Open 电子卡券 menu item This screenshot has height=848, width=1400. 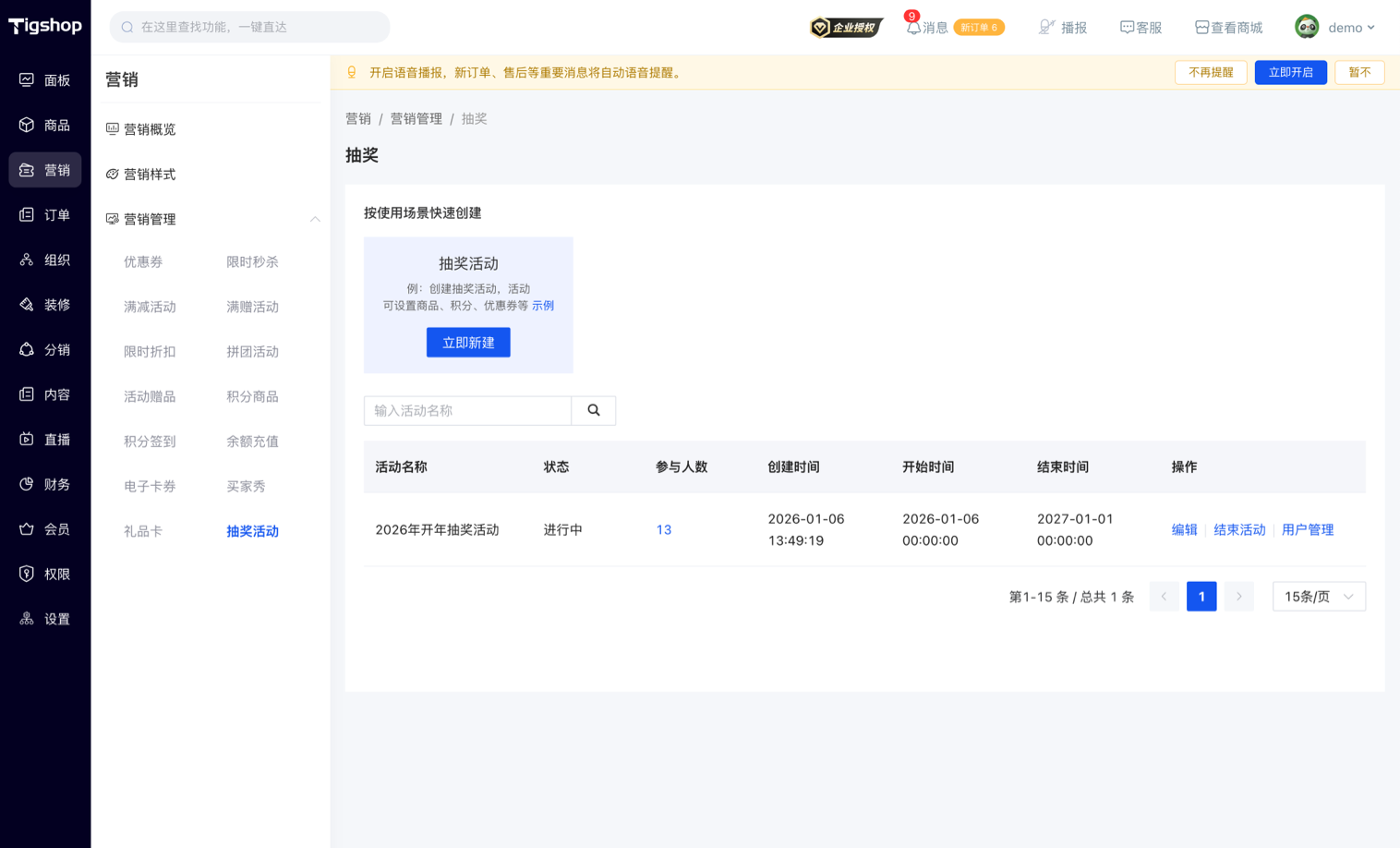pos(150,486)
